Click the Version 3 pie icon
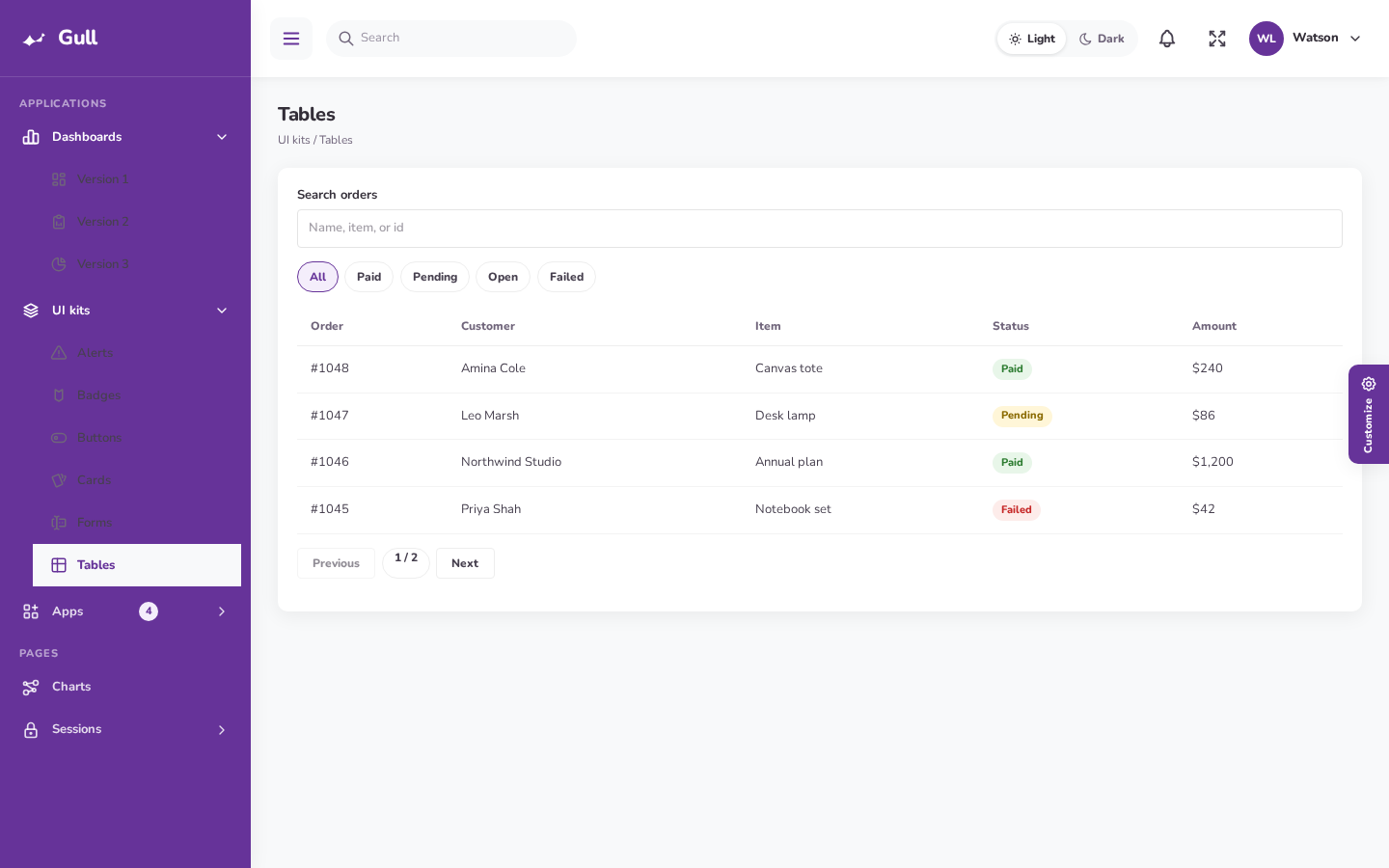Screen dimensions: 1389x868 tap(59, 264)
